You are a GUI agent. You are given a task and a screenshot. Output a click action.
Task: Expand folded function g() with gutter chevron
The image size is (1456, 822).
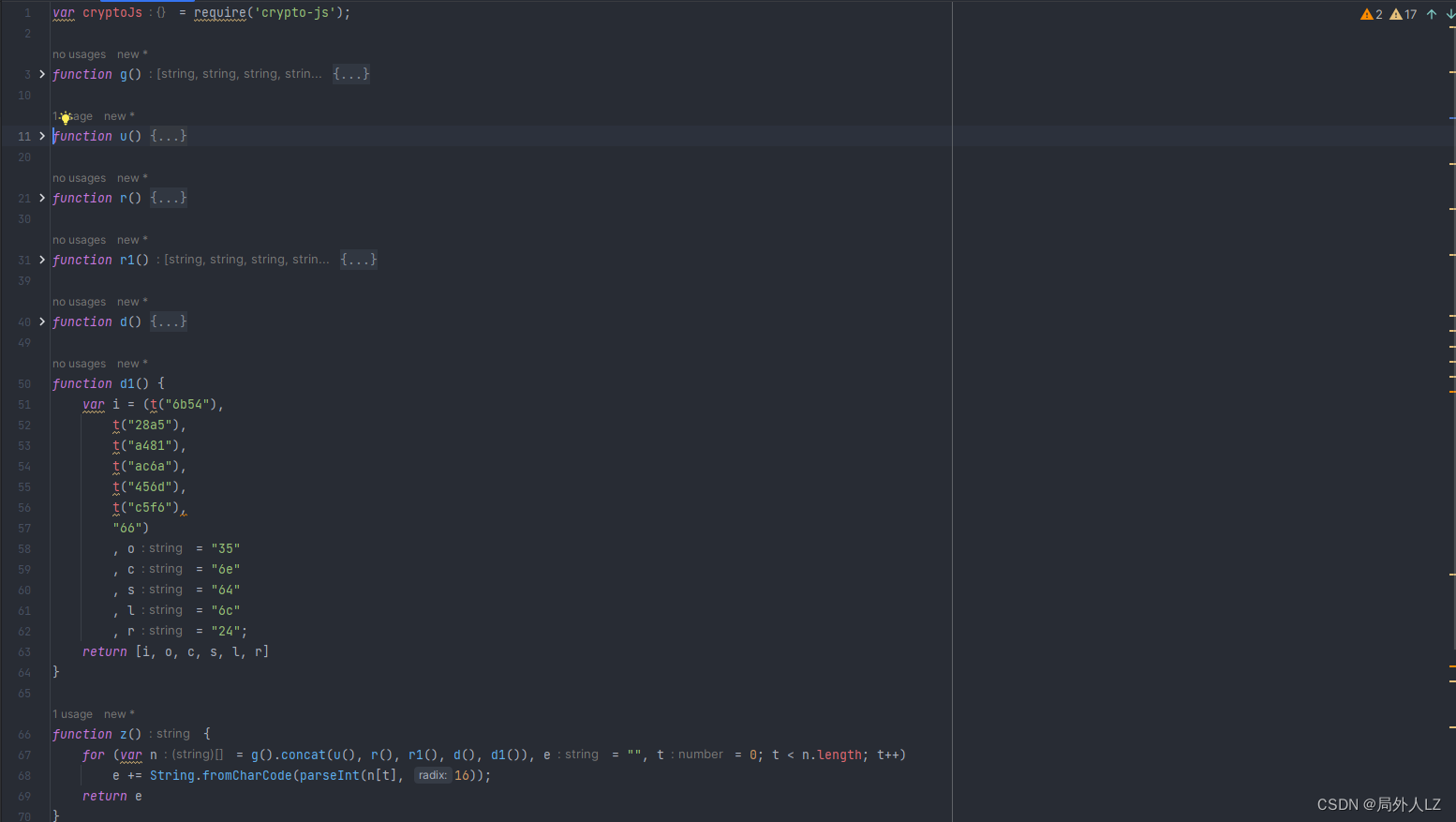pyautogui.click(x=42, y=74)
